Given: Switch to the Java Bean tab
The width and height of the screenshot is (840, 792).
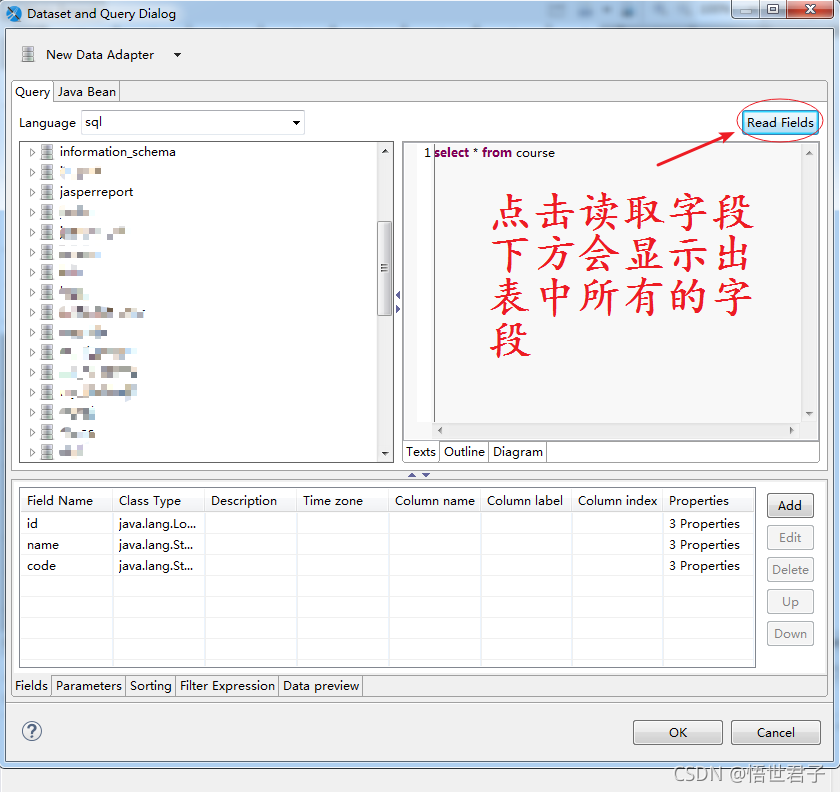Looking at the screenshot, I should click(x=87, y=92).
